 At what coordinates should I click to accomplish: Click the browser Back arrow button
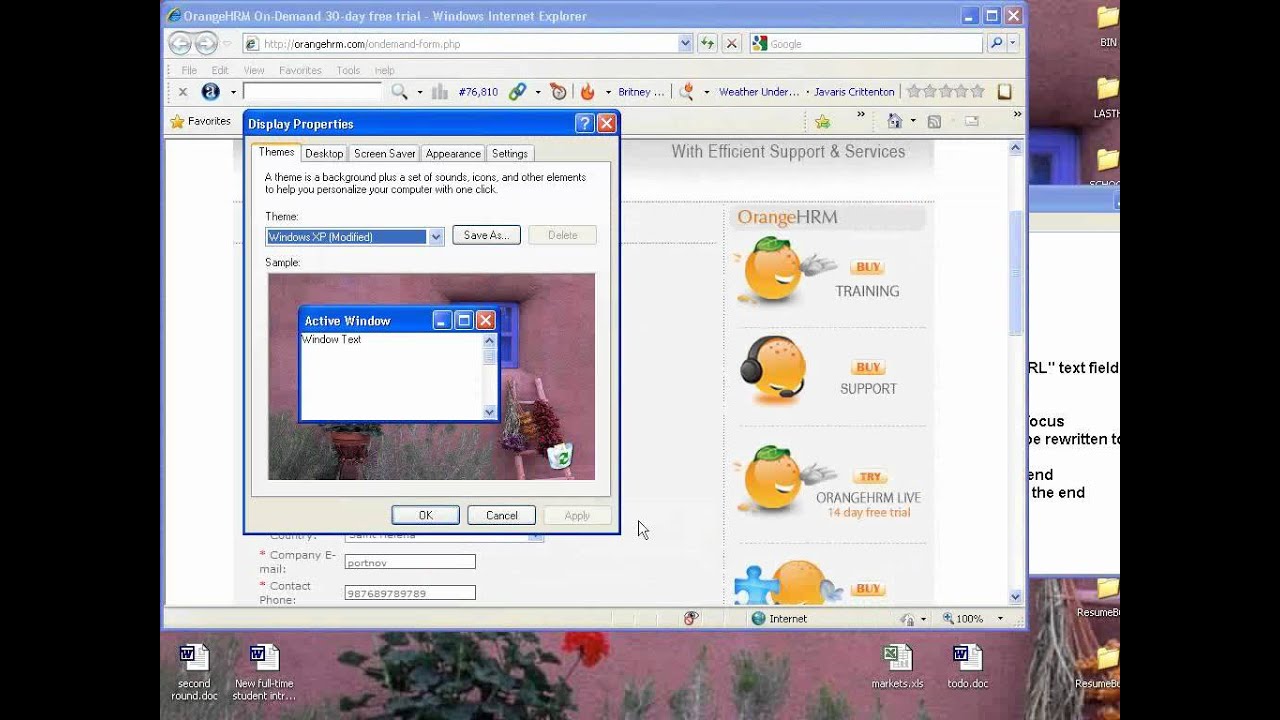coord(180,43)
